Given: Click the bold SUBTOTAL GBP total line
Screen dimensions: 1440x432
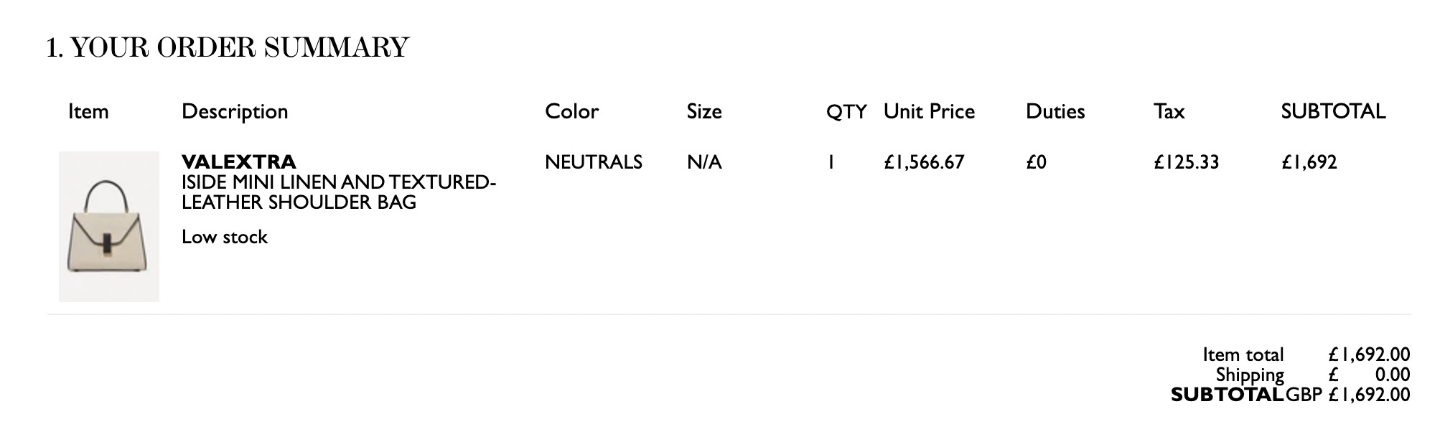Looking at the screenshot, I should [1290, 394].
